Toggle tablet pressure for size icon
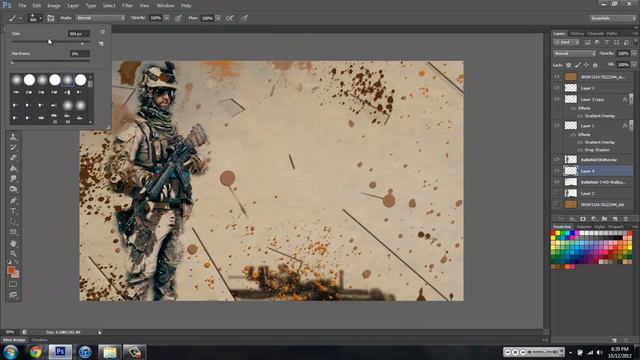Image resolution: width=640 pixels, height=360 pixels. pos(244,18)
